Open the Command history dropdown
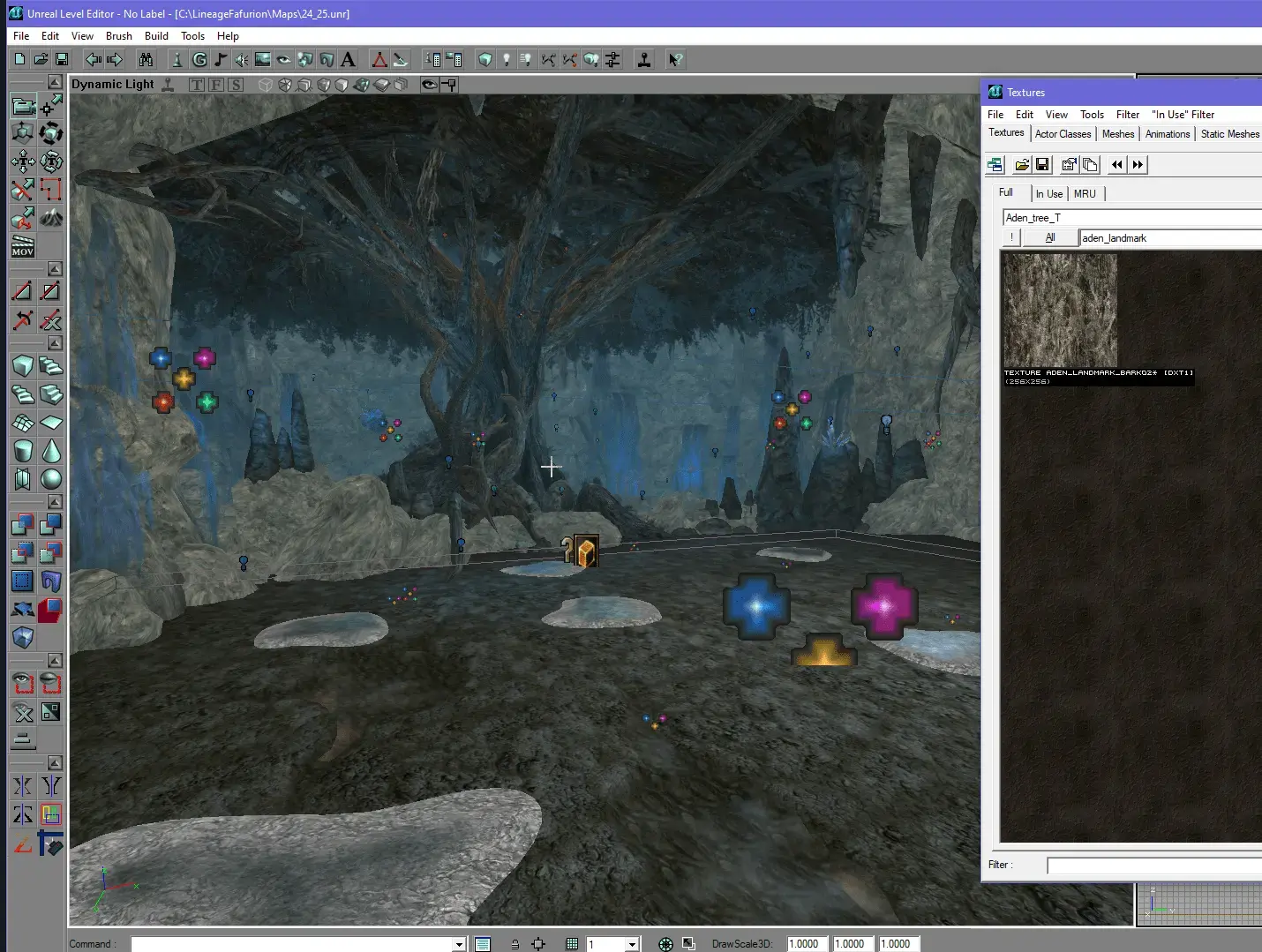 point(459,944)
